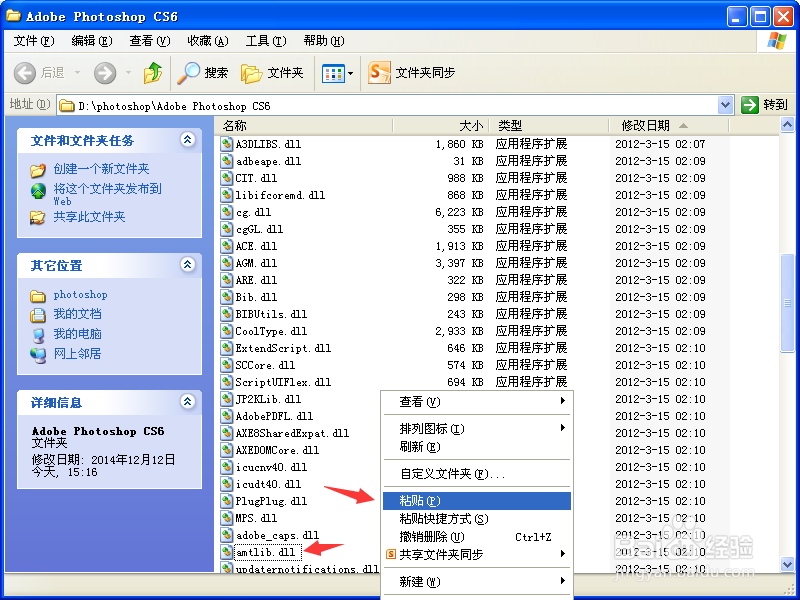Open the 工具 menu
Viewport: 800px width, 600px height.
click(x=264, y=40)
